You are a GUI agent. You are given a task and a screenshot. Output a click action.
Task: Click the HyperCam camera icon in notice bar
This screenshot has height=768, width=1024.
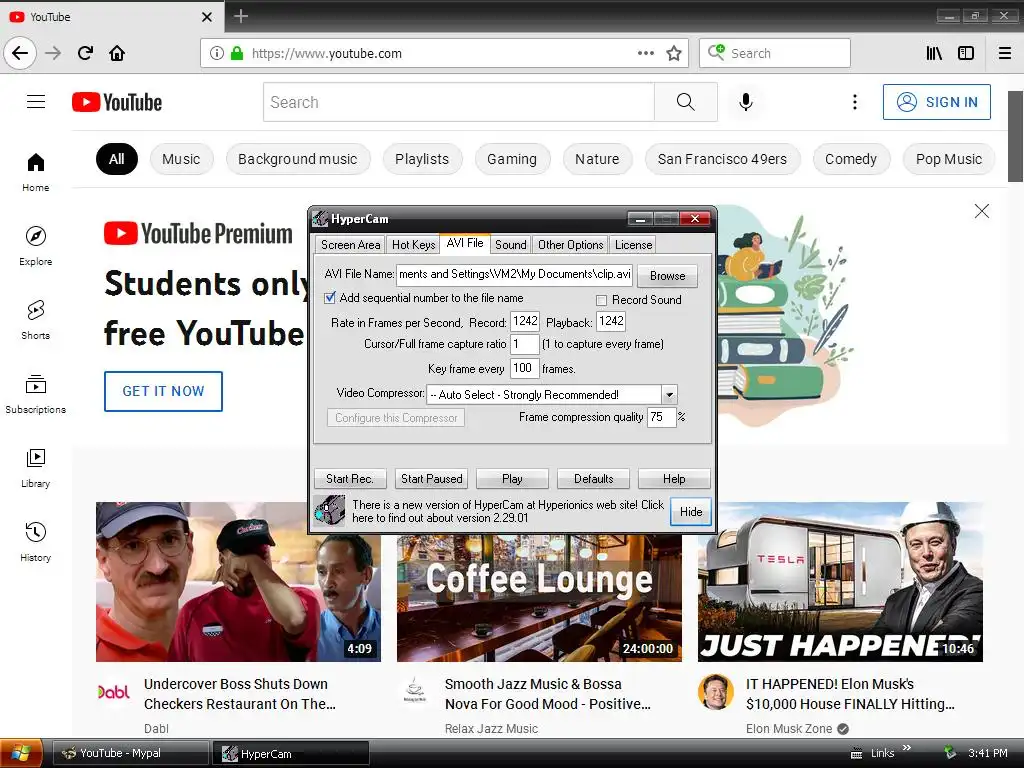tap(328, 511)
